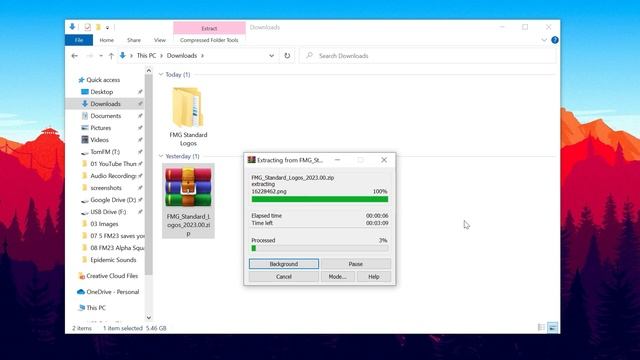The height and width of the screenshot is (360, 640).
Task: Select the FMG Standard Logos folder
Action: (x=188, y=117)
